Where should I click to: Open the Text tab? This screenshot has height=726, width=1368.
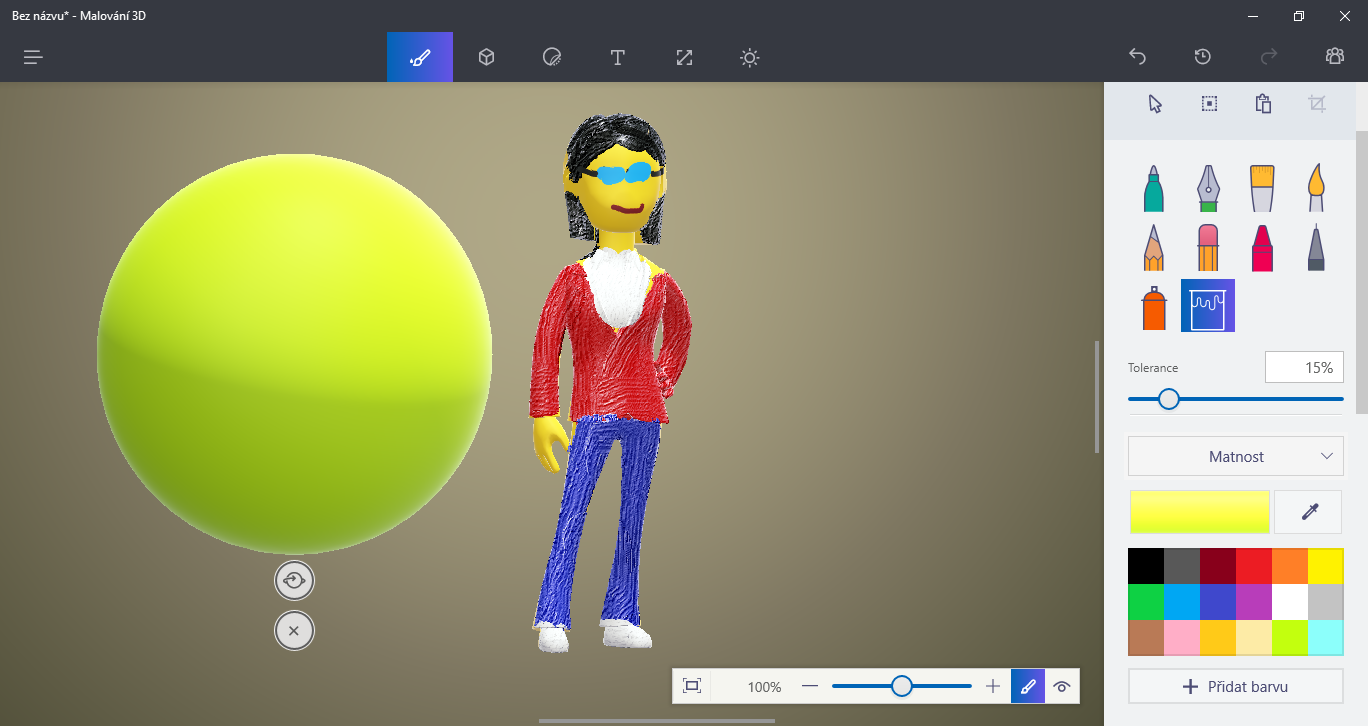(x=618, y=57)
